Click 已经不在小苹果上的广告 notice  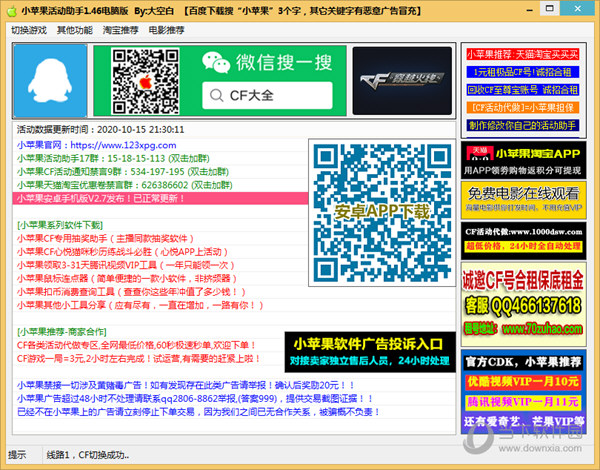click(198, 412)
